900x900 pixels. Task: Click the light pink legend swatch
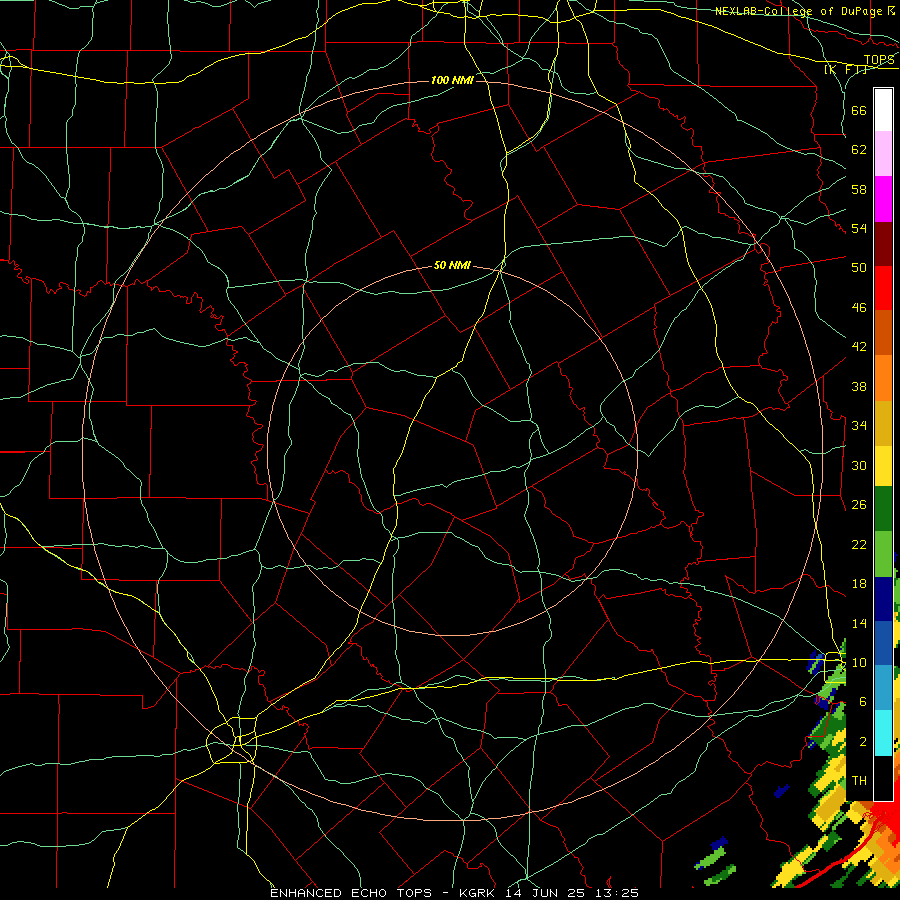883,154
